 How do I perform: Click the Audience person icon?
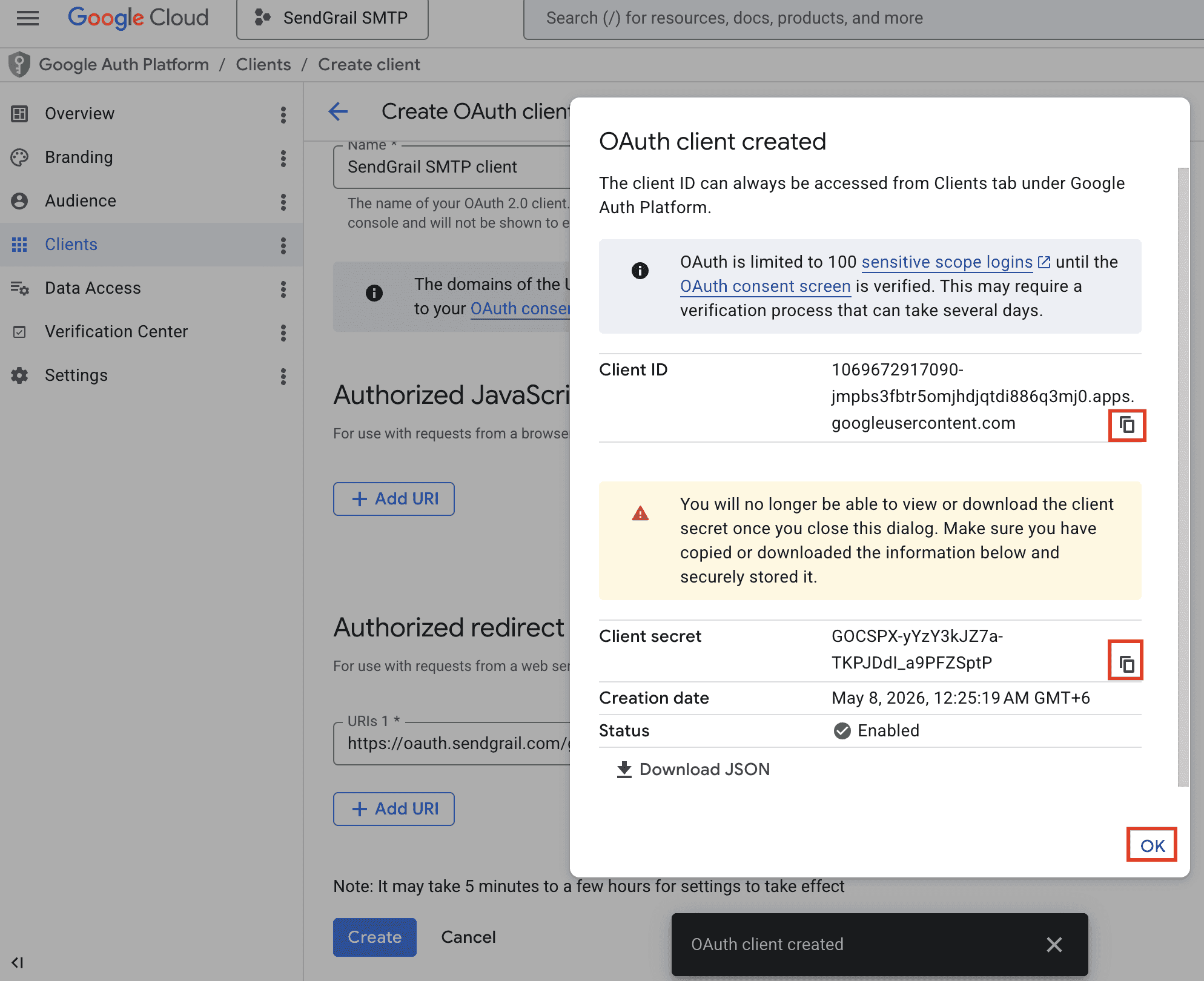pyautogui.click(x=19, y=201)
